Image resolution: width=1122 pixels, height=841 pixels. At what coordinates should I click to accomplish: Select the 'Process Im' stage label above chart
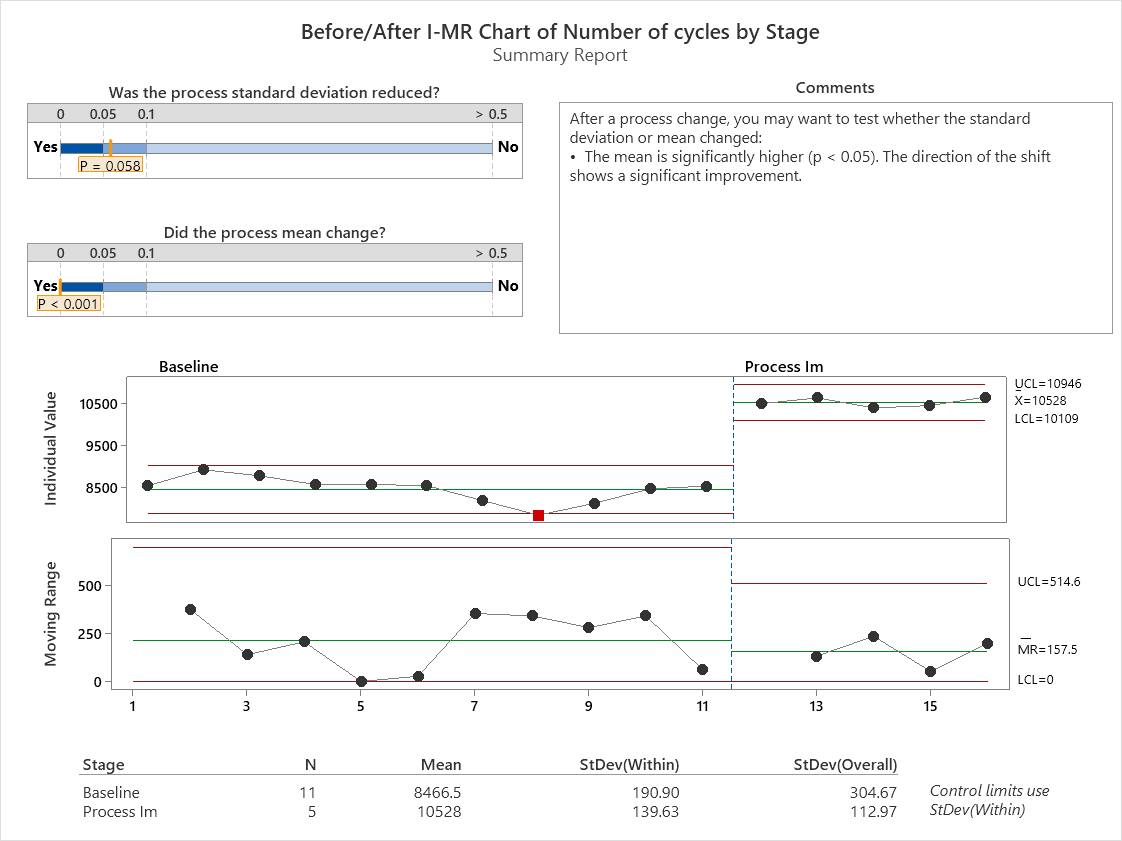[x=784, y=367]
